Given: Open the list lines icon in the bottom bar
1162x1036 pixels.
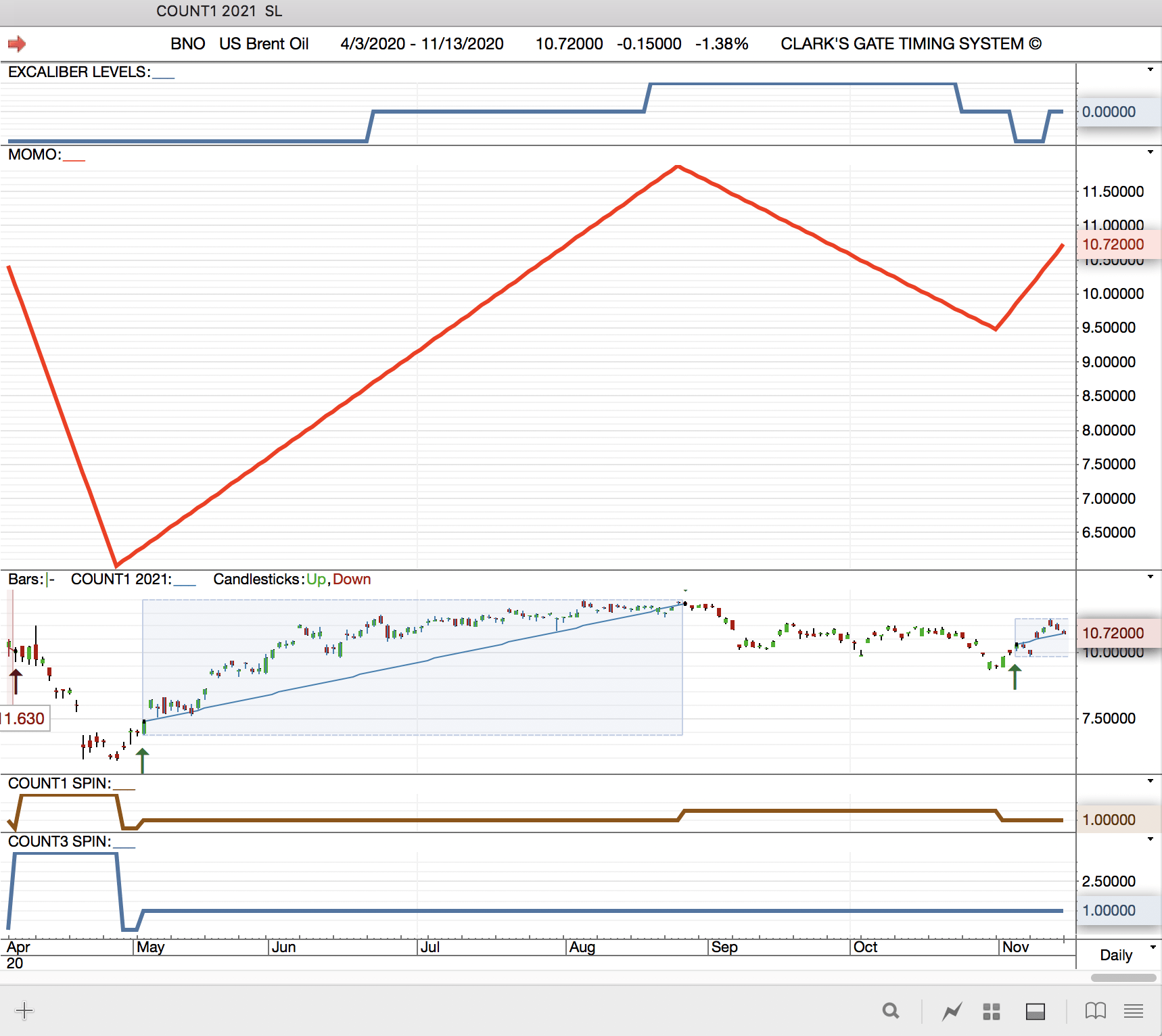Looking at the screenshot, I should [x=1134, y=1011].
